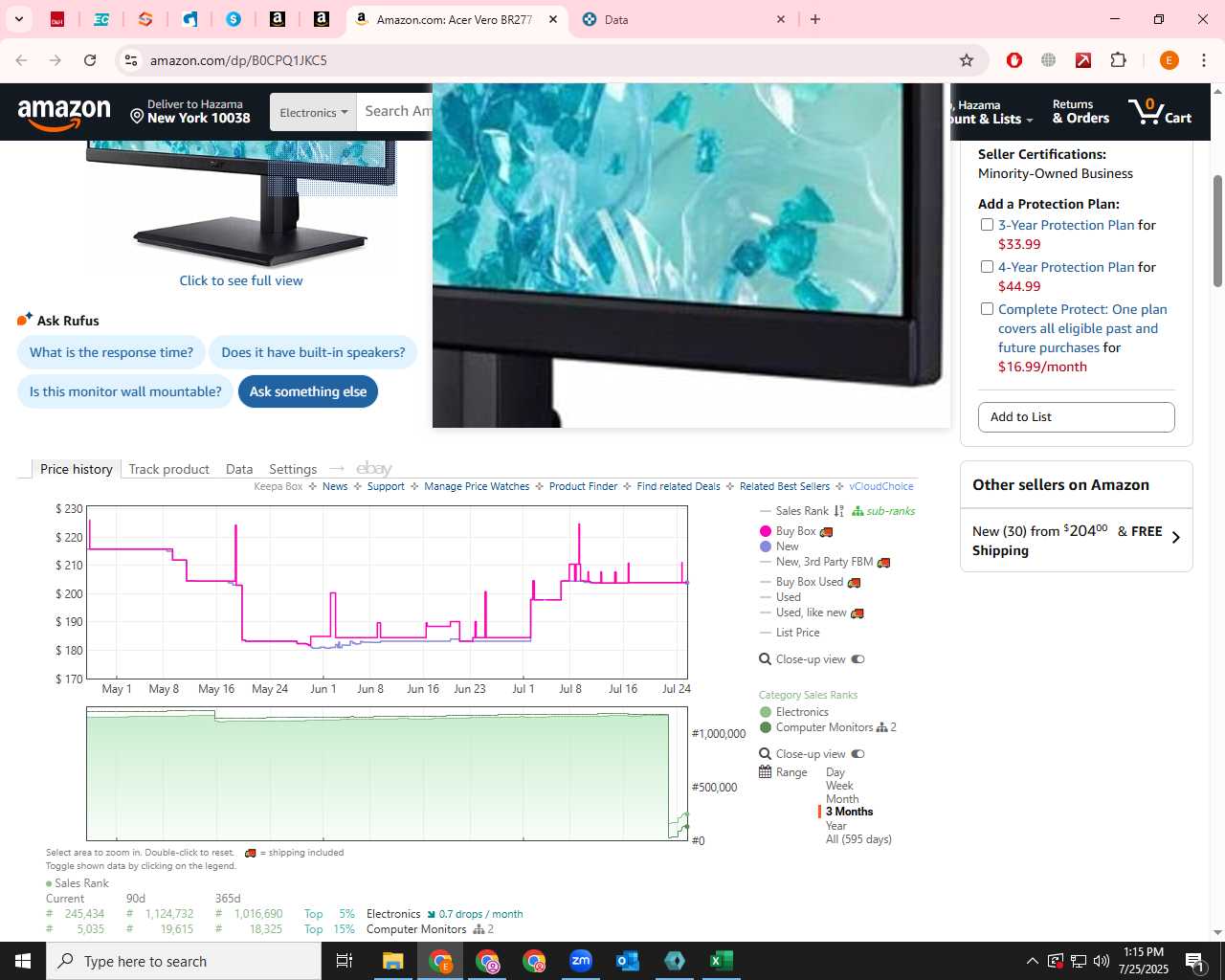Bookmark this page with the star icon
The image size is (1225, 980).
(967, 60)
